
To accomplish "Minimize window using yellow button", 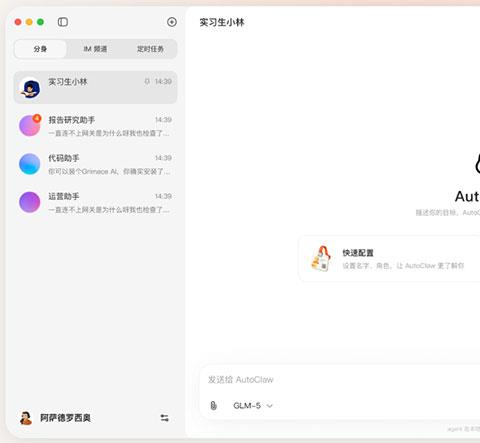I will (29, 22).
